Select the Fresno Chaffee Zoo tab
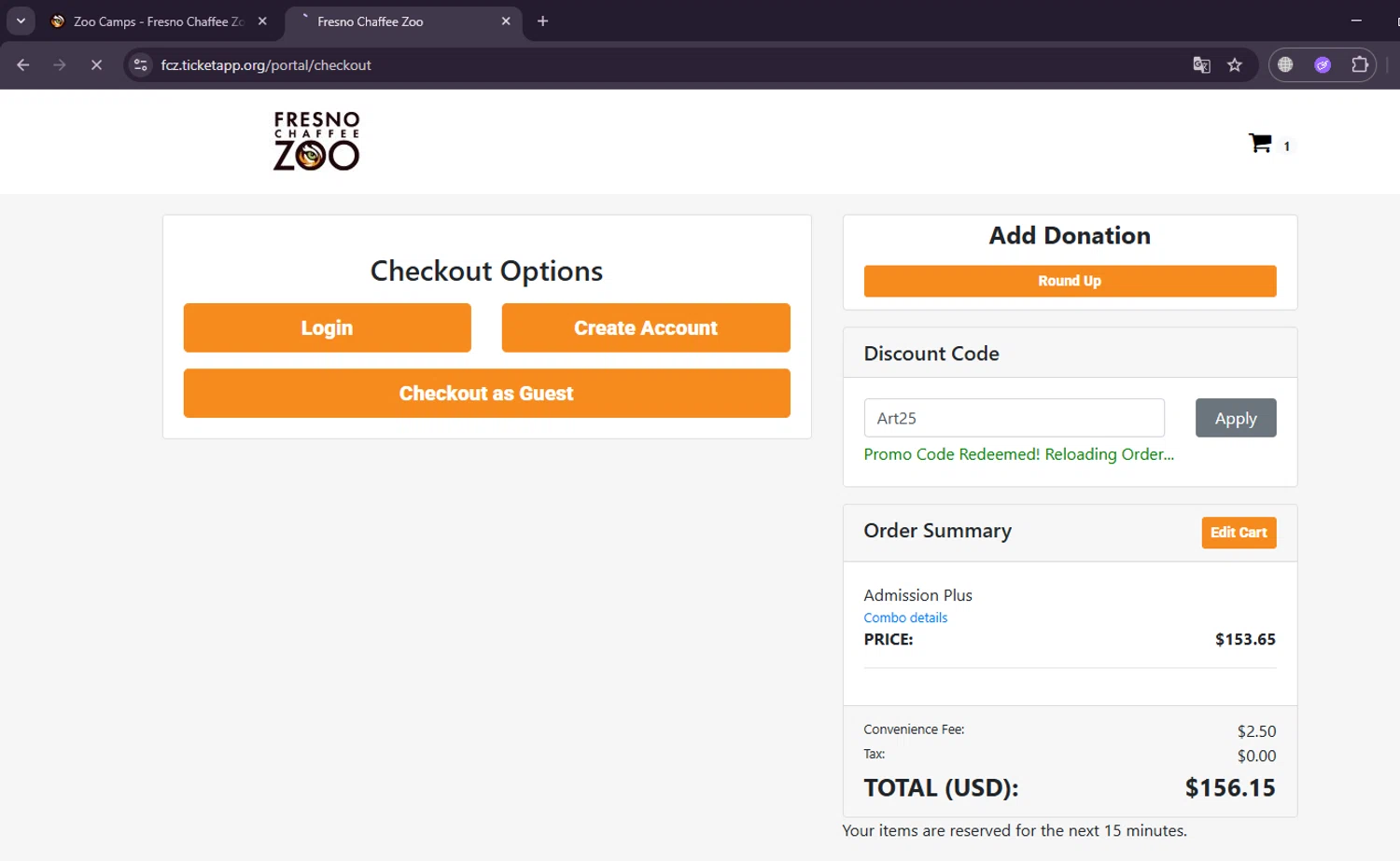This screenshot has height=861, width=1400. coord(402,21)
